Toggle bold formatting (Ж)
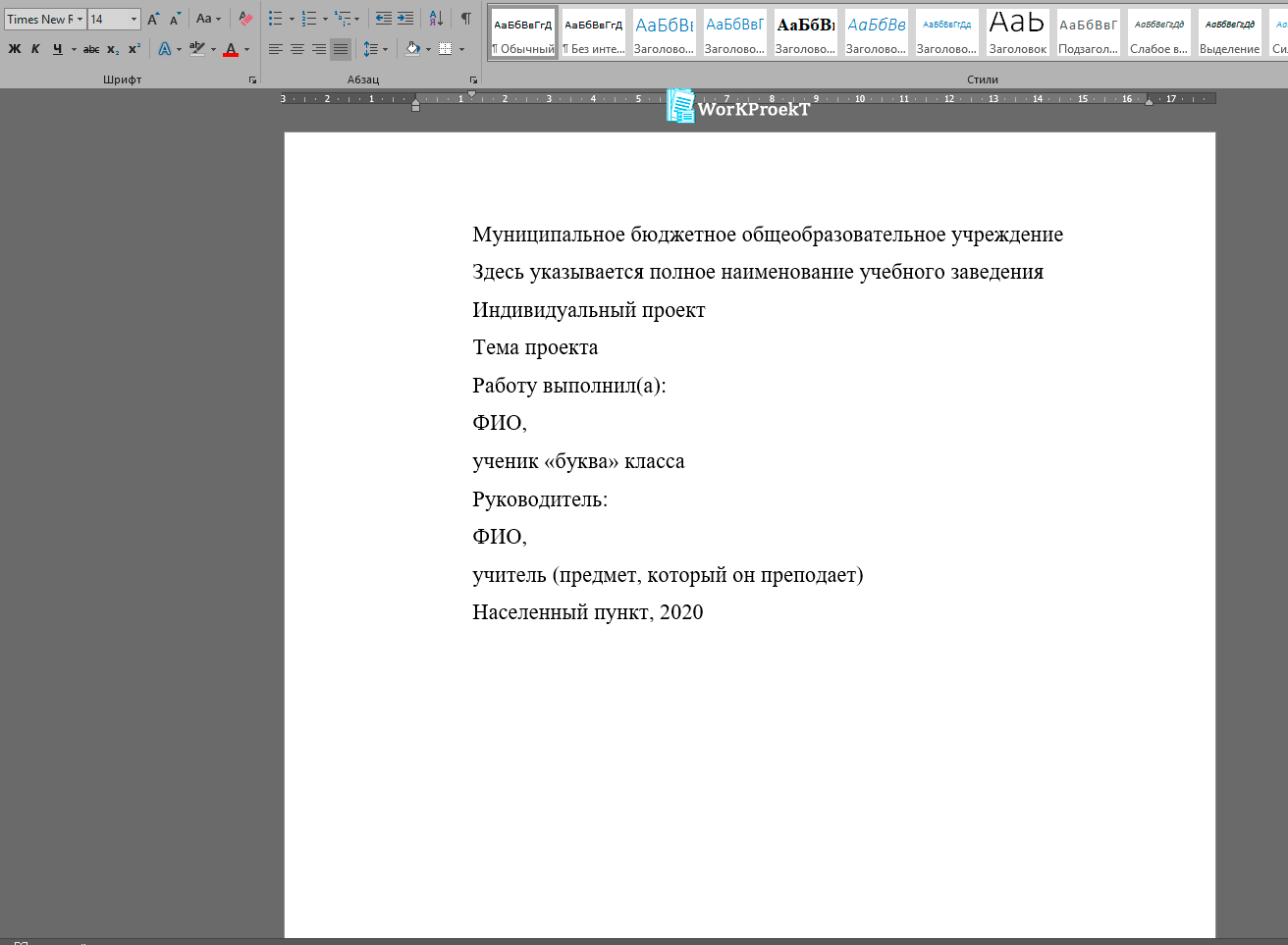1288x945 pixels. pos(15,49)
